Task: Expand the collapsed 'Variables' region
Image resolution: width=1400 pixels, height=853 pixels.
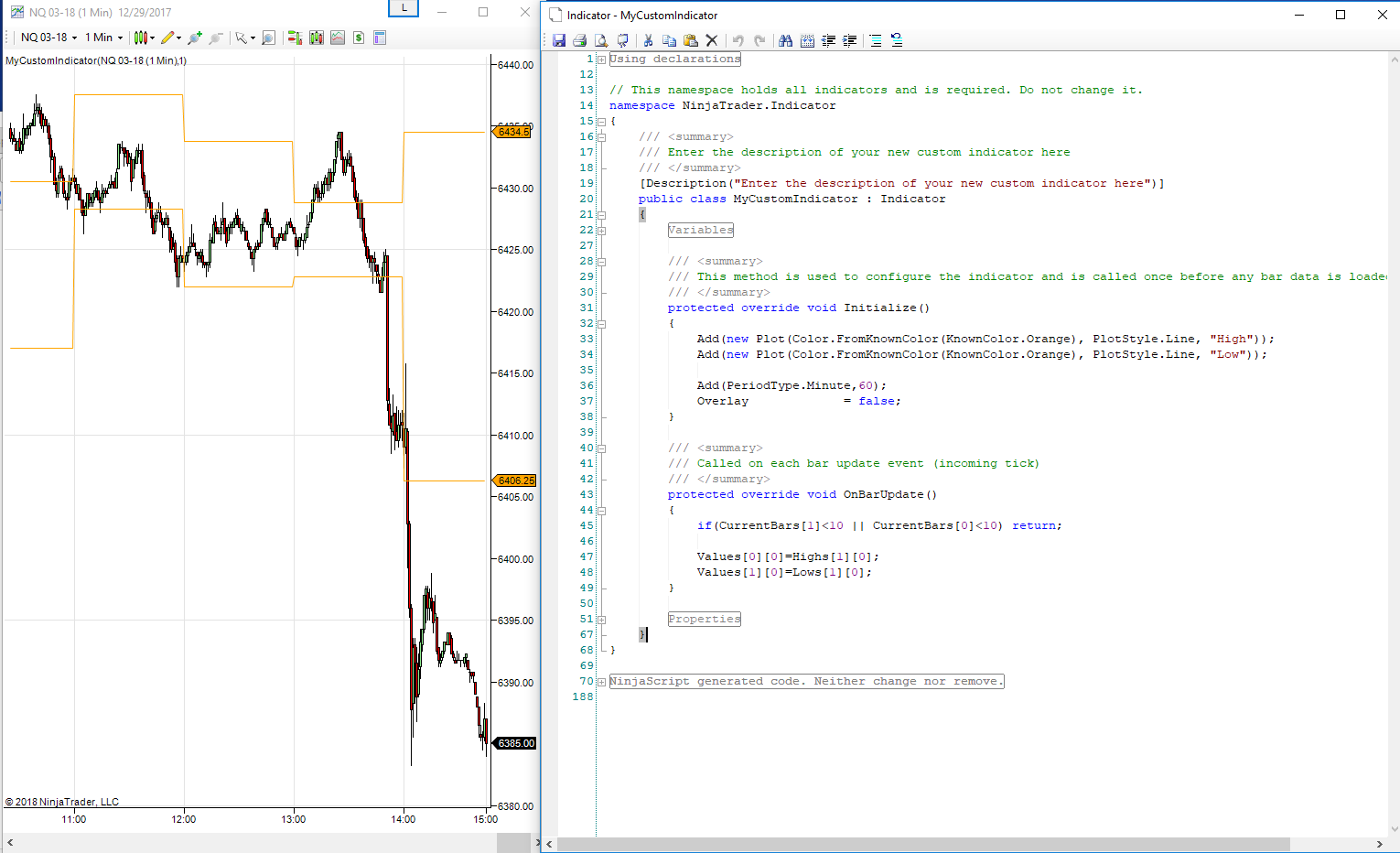Action: pyautogui.click(x=601, y=231)
